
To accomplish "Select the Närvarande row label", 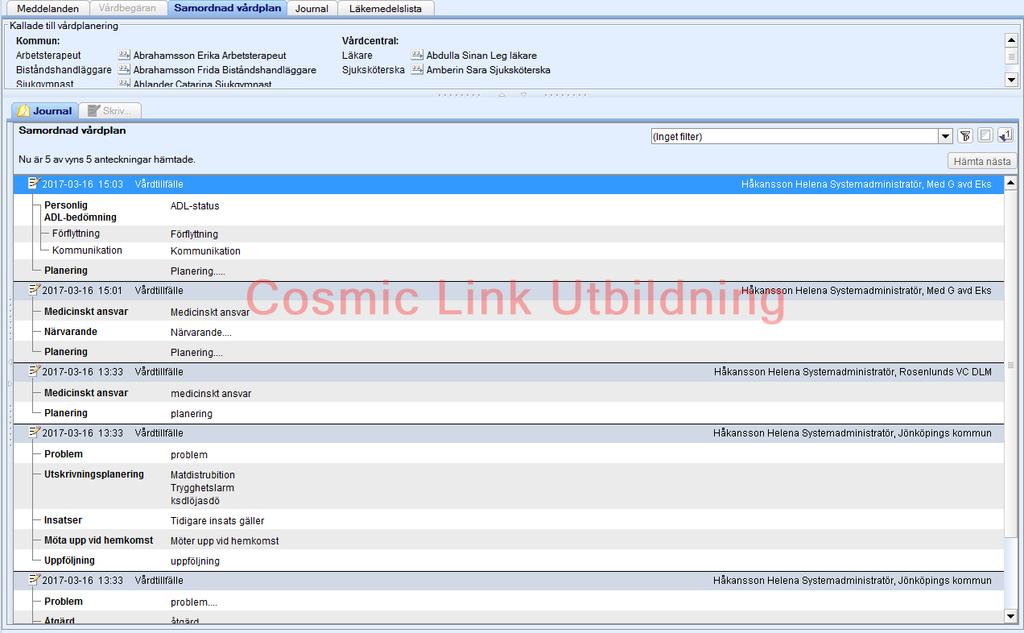I will coord(71,331).
